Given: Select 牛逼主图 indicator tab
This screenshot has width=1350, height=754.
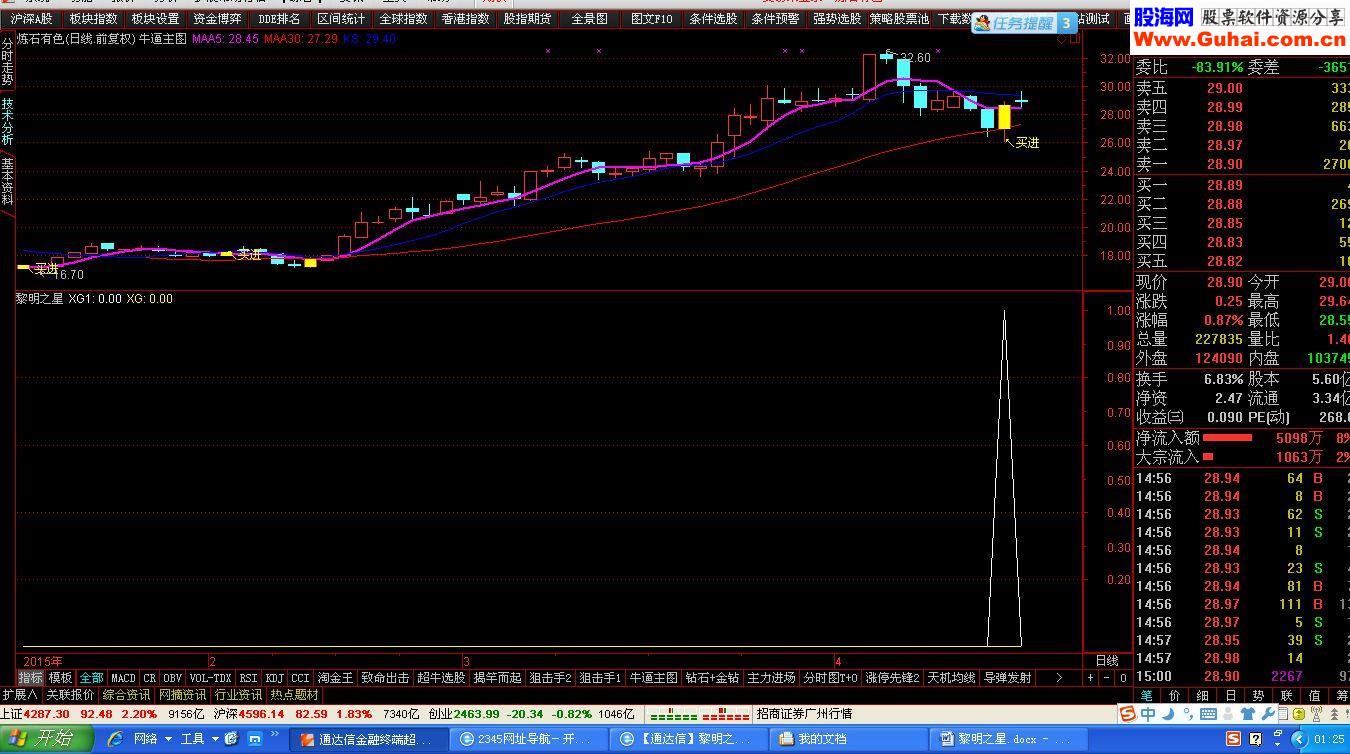Looking at the screenshot, I should (653, 678).
